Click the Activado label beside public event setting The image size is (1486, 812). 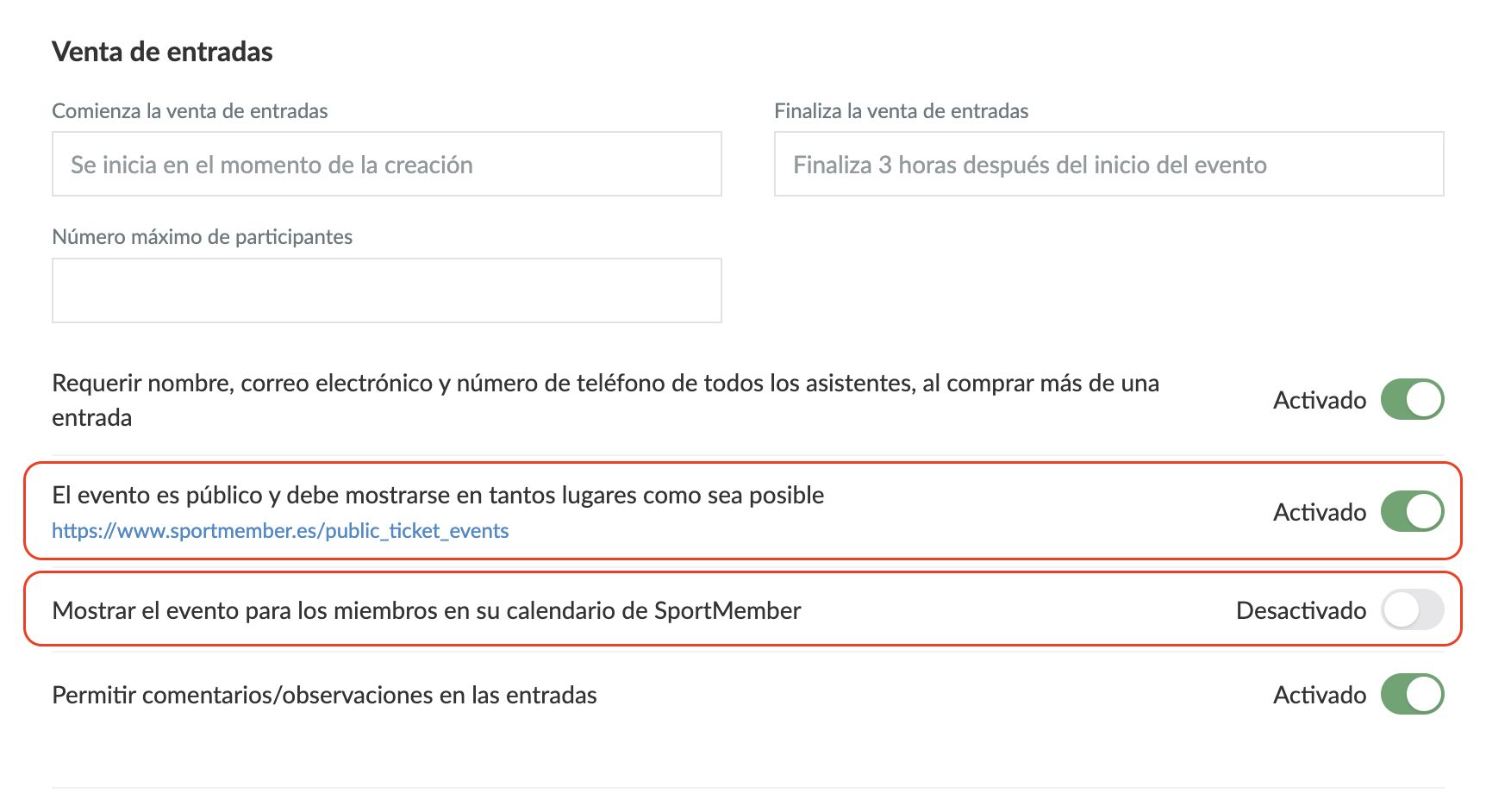click(x=1319, y=512)
